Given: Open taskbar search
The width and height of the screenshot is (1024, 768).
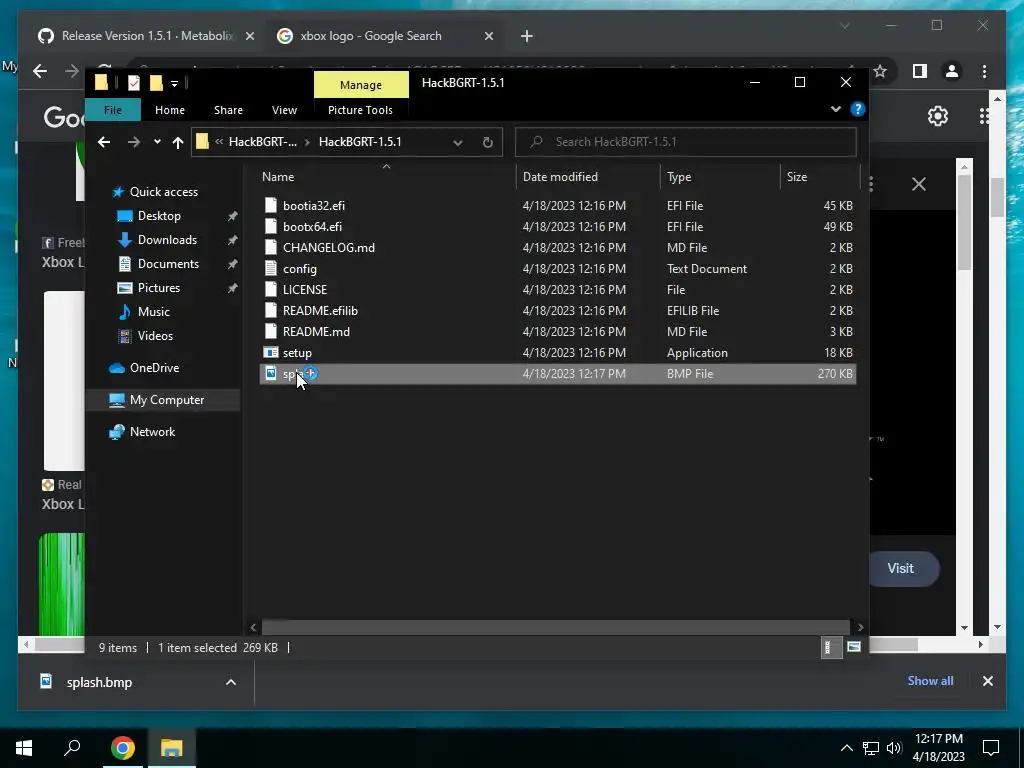Looking at the screenshot, I should click(72, 748).
